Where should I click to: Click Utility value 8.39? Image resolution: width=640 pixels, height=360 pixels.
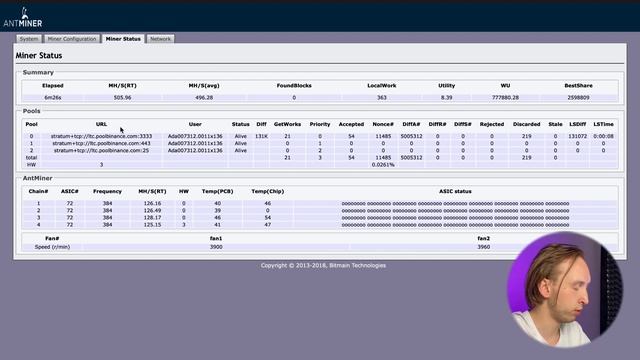click(447, 98)
